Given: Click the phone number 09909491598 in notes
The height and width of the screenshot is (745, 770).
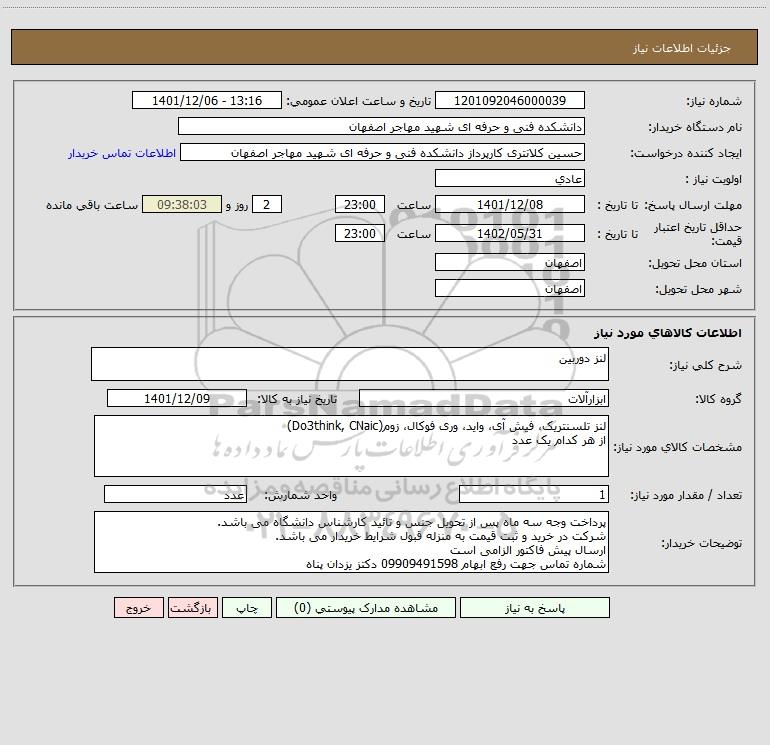Looking at the screenshot, I should [419, 564].
